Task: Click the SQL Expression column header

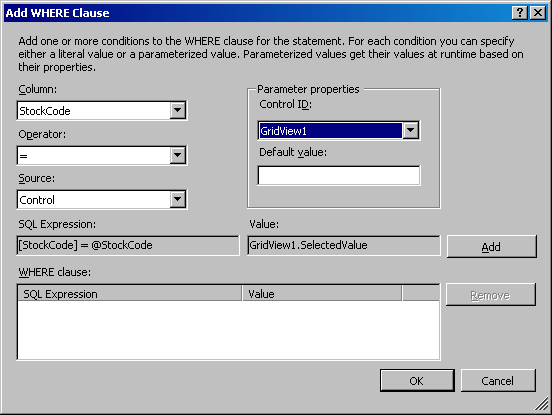Action: pos(130,294)
